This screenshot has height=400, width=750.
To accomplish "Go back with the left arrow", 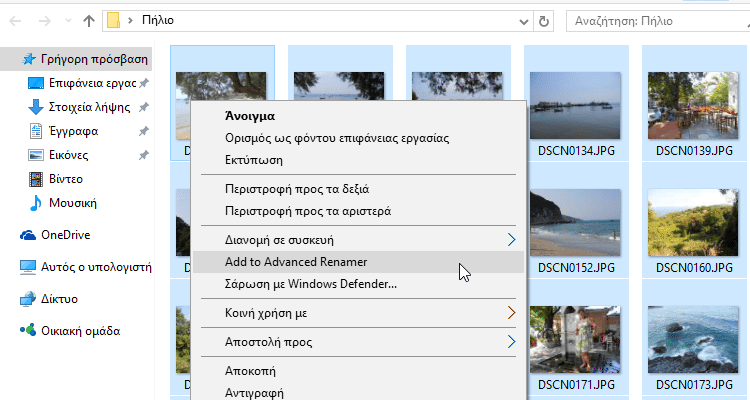I will 15,21.
